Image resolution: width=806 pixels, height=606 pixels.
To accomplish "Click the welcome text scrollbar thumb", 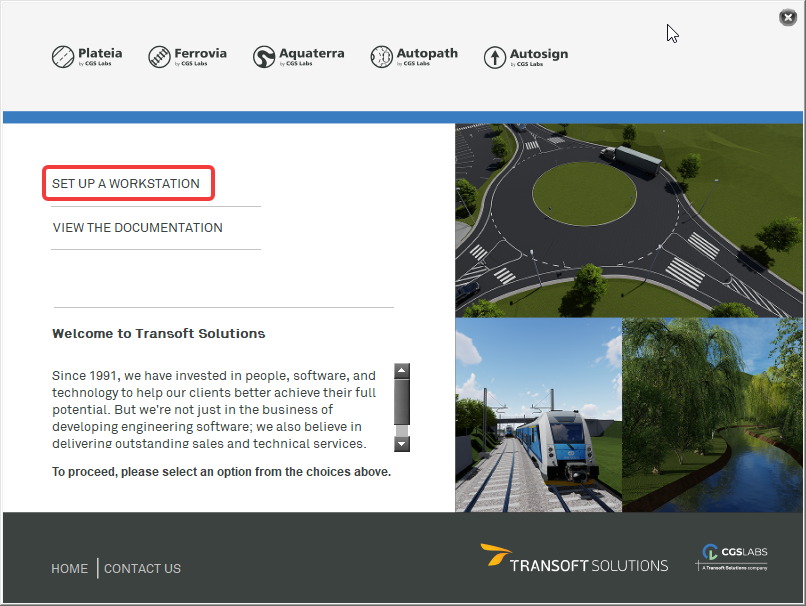I will (402, 402).
